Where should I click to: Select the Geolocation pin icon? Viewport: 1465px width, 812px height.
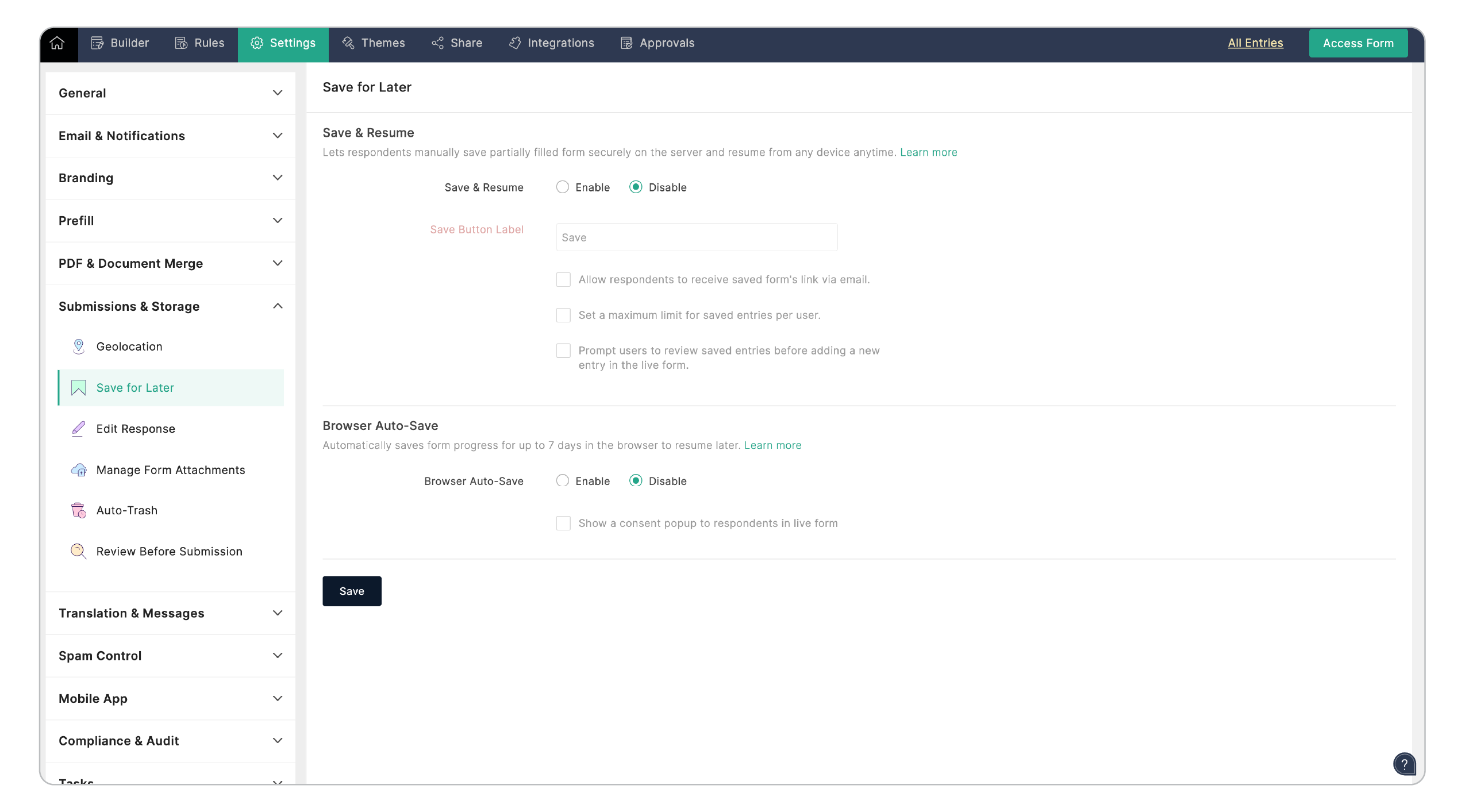click(x=78, y=346)
